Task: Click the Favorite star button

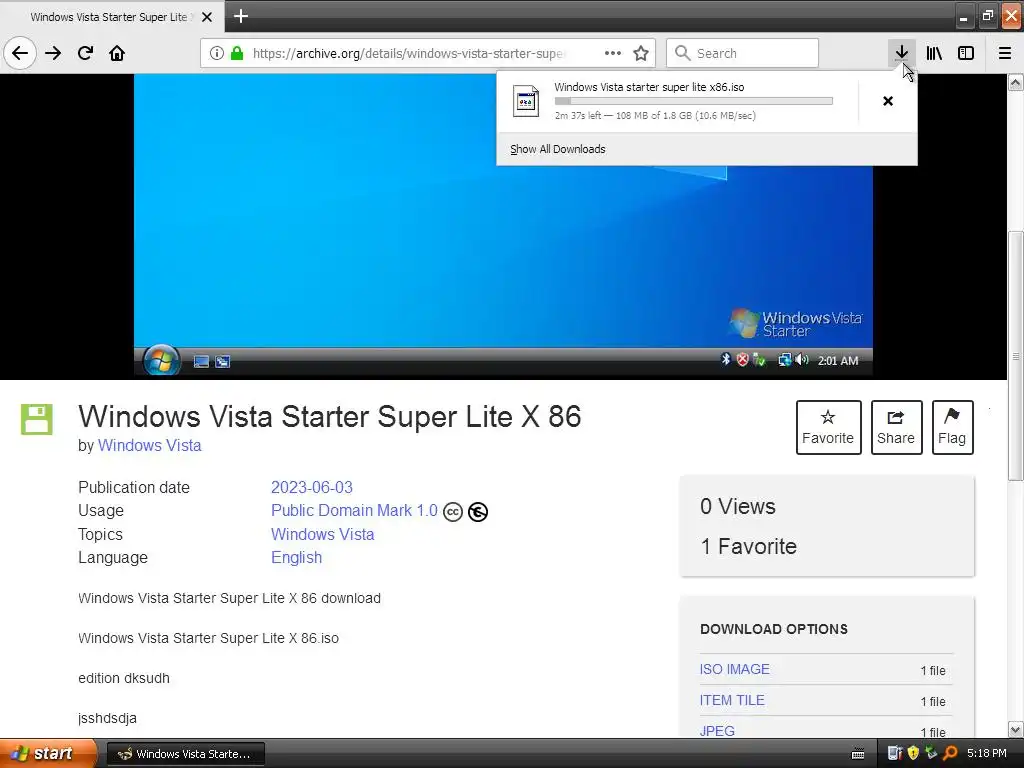Action: pyautogui.click(x=828, y=427)
